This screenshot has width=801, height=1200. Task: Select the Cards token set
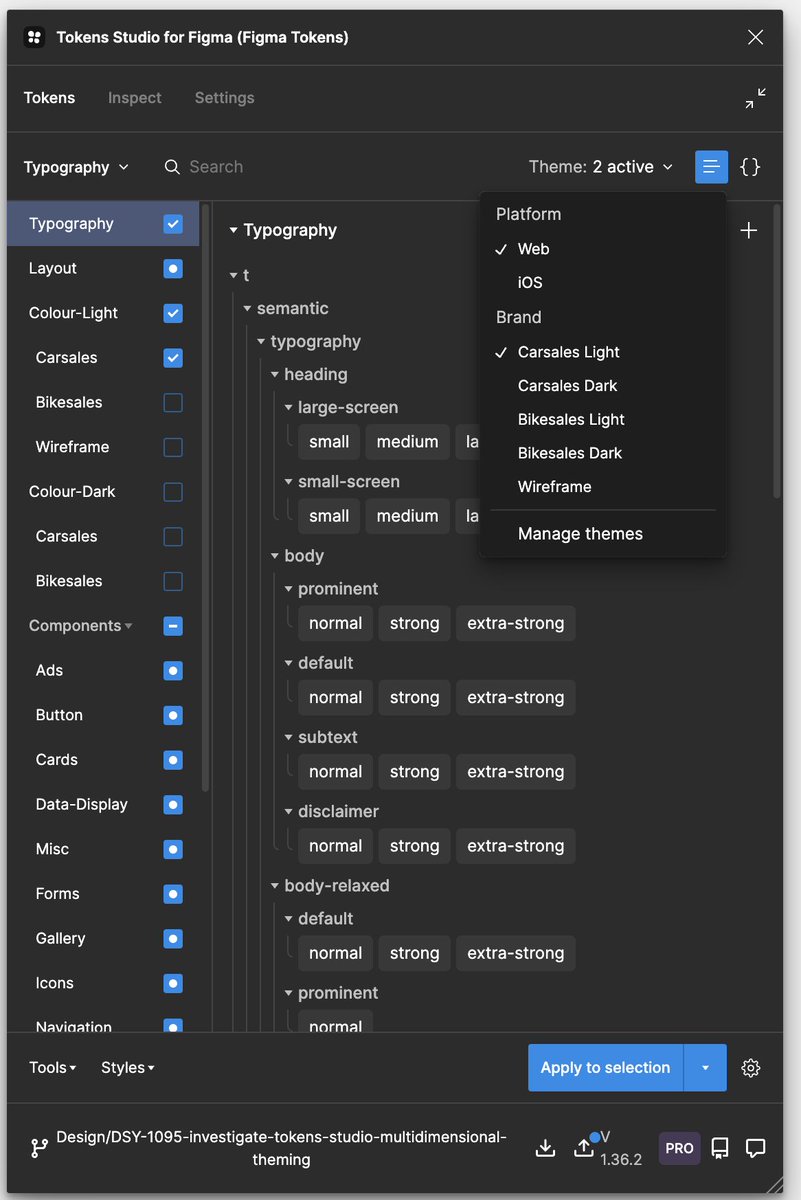pyautogui.click(x=57, y=760)
